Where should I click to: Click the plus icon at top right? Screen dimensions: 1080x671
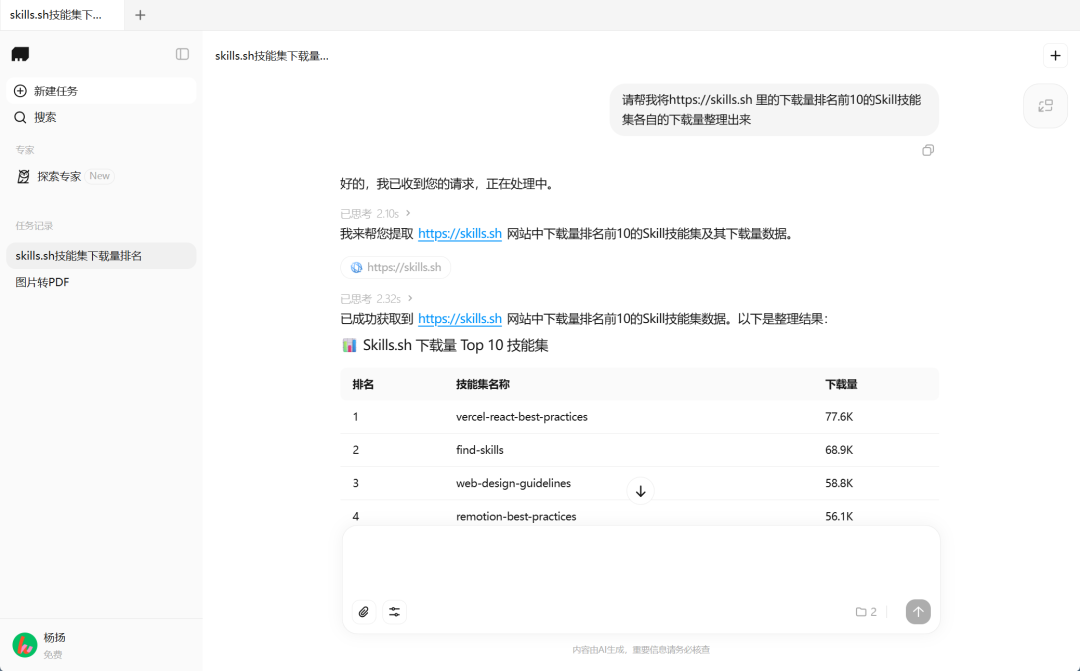(x=1055, y=56)
